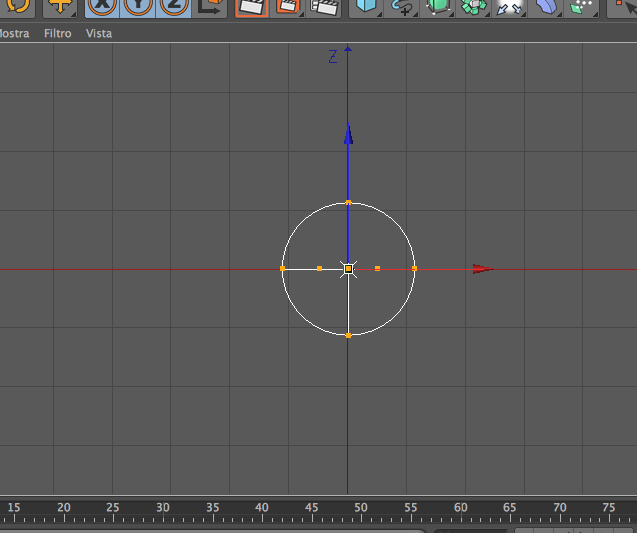The width and height of the screenshot is (637, 533).
Task: Click the green scene objects icon
Action: point(581,7)
